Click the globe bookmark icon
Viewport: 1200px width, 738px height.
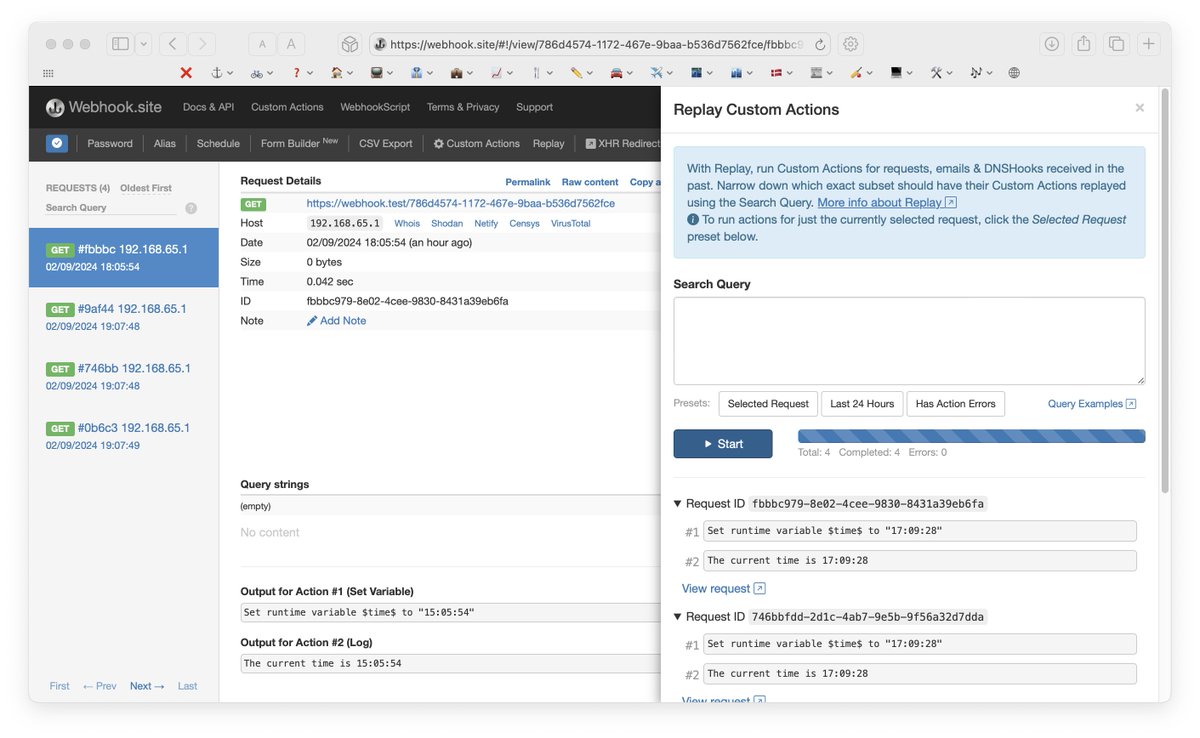tap(1014, 73)
